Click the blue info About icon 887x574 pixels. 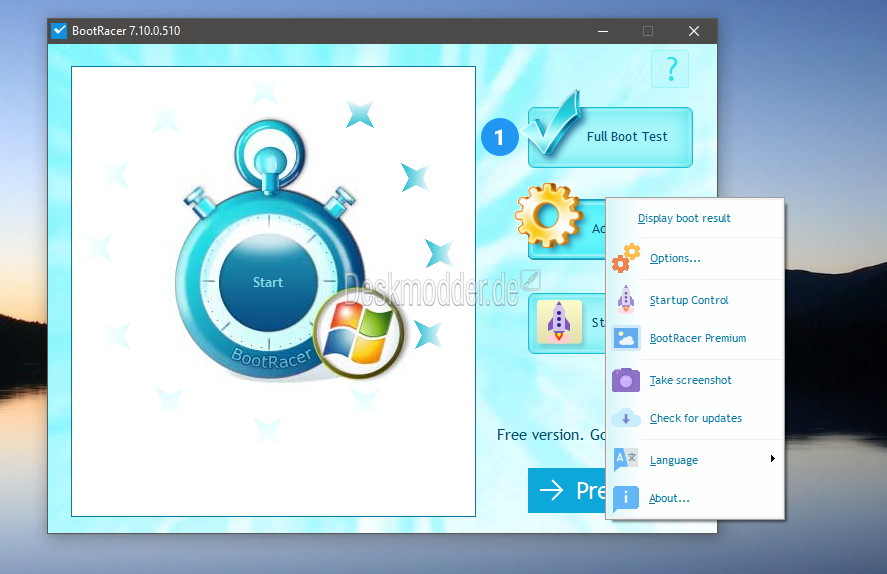point(626,498)
